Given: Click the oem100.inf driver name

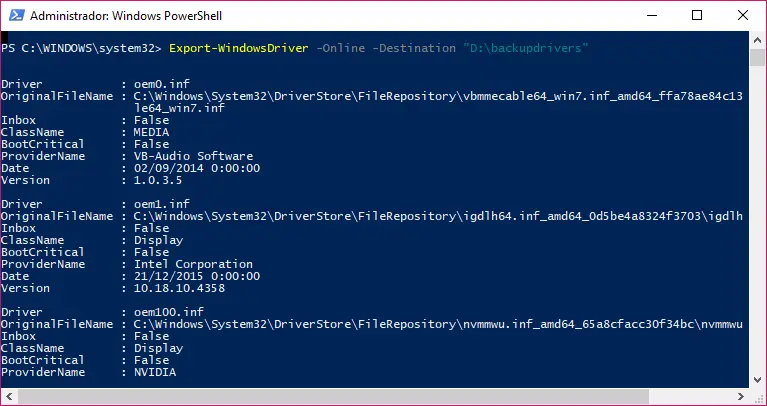Looking at the screenshot, I should tap(163, 312).
